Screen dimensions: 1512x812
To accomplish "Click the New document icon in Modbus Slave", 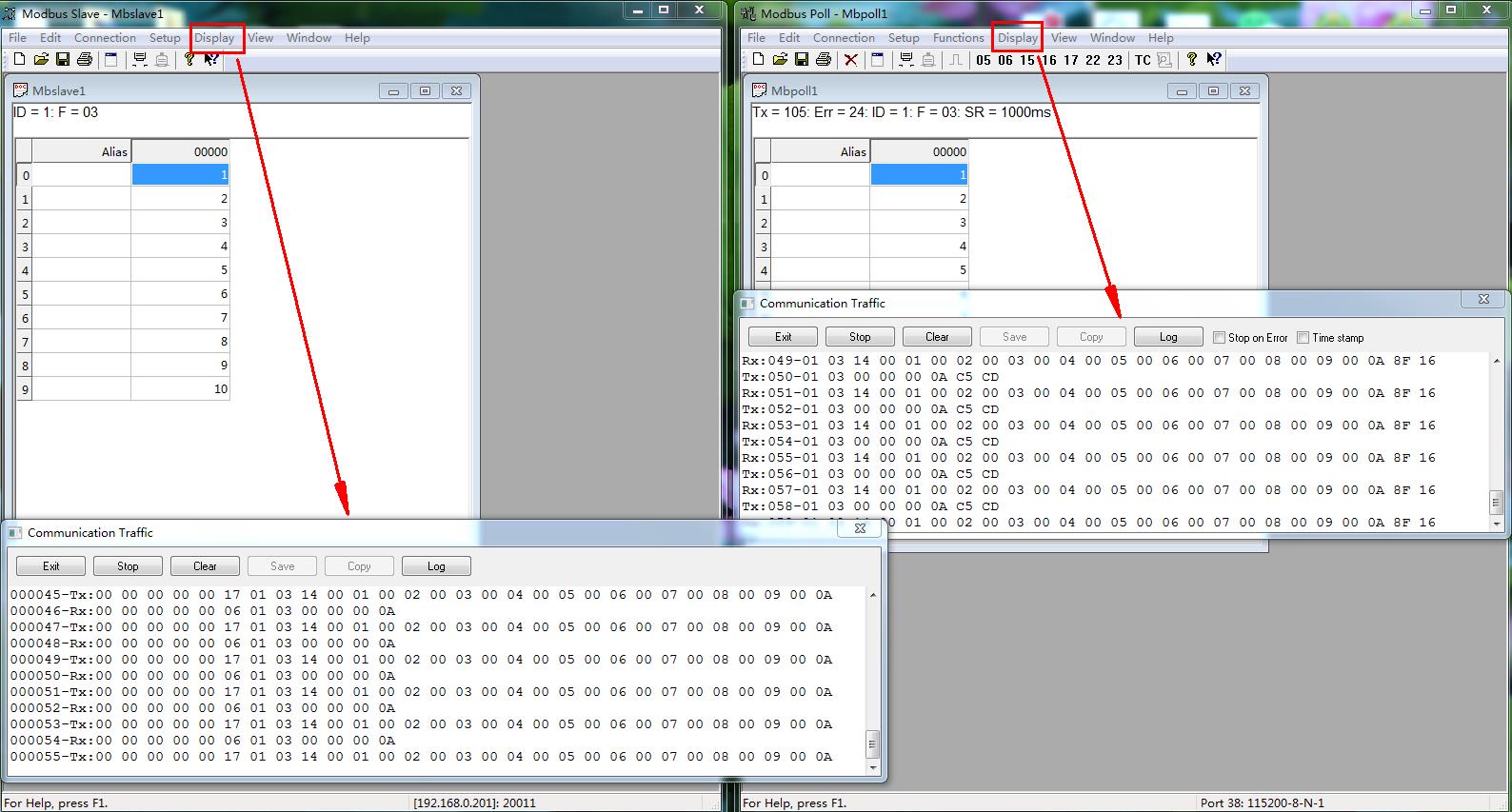I will (19, 60).
